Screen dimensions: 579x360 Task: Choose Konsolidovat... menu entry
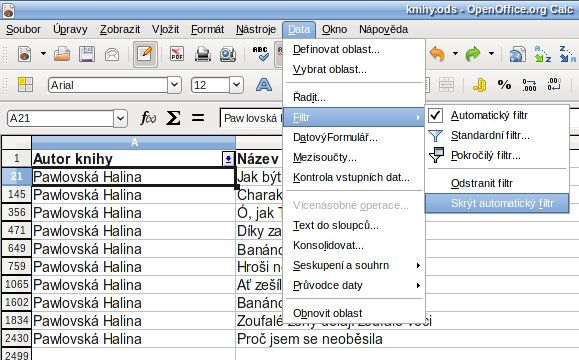coord(354,245)
